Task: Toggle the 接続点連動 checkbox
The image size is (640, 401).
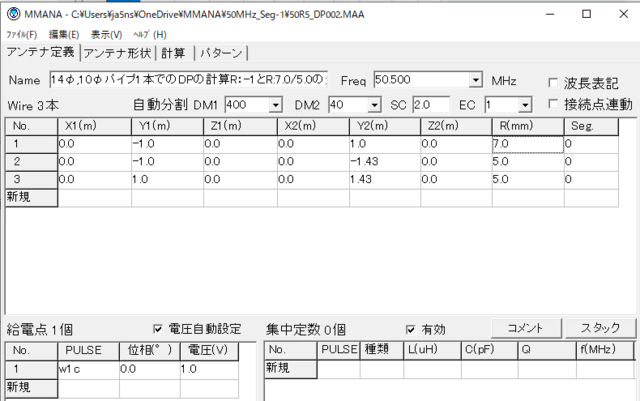Action: click(554, 104)
